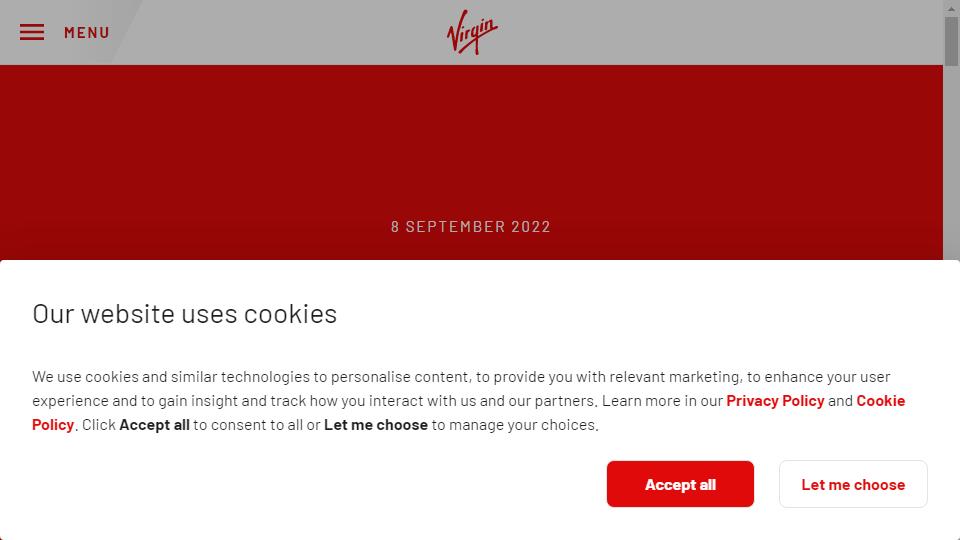Click the cookie description paragraph's first line
The image size is (960, 540).
point(400,377)
